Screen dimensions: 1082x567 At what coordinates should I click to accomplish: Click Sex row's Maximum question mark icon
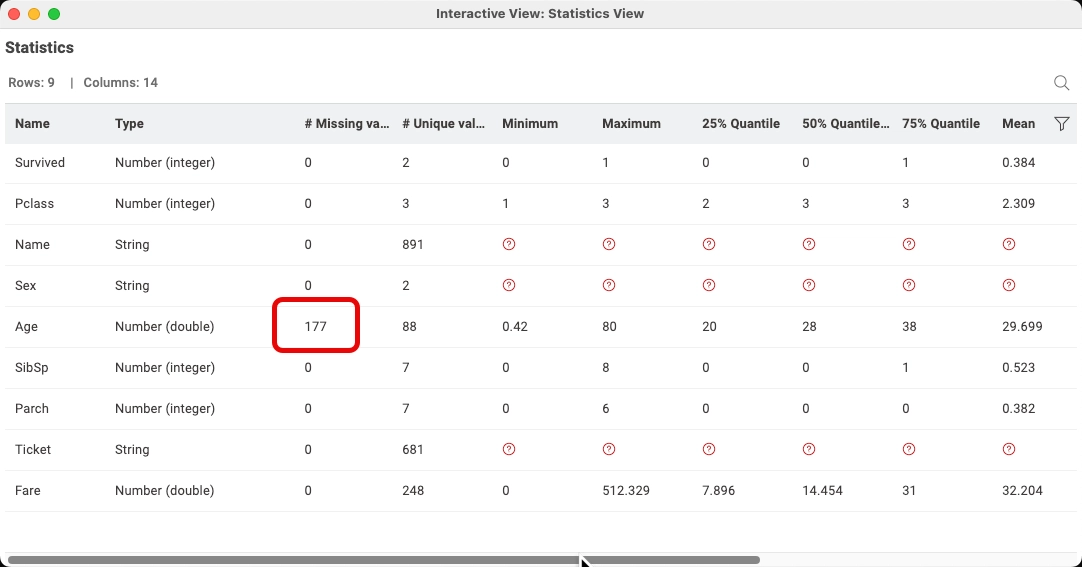tap(609, 285)
